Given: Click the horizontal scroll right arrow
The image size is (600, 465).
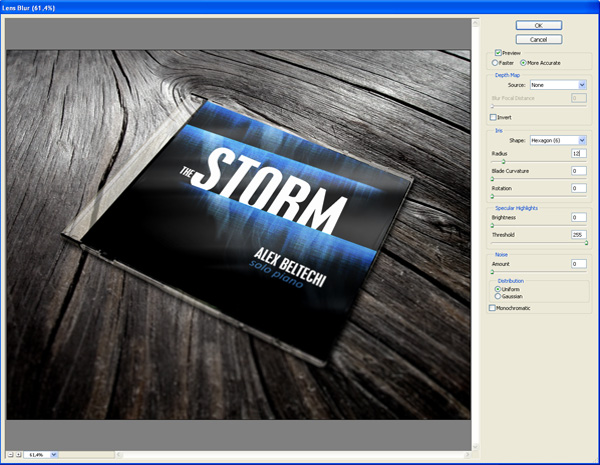Looking at the screenshot, I should (467, 455).
